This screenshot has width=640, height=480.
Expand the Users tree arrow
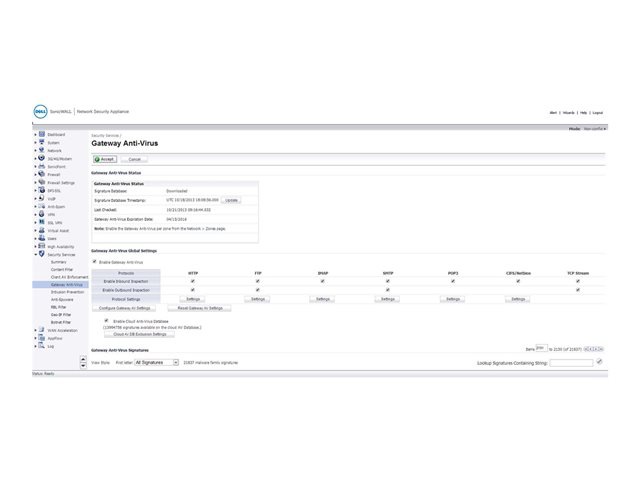[x=36, y=239]
